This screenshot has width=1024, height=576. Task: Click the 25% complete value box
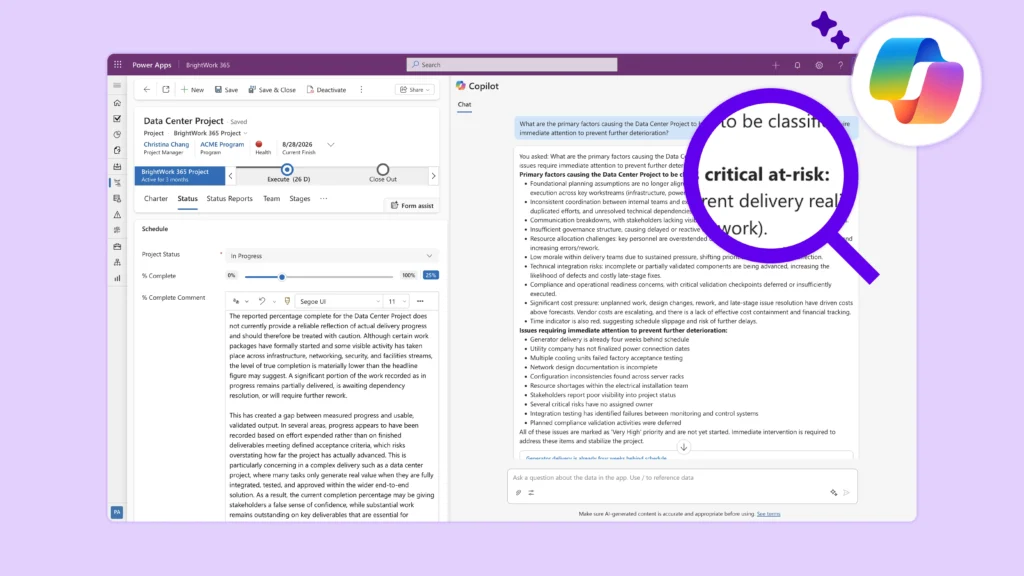[430, 276]
